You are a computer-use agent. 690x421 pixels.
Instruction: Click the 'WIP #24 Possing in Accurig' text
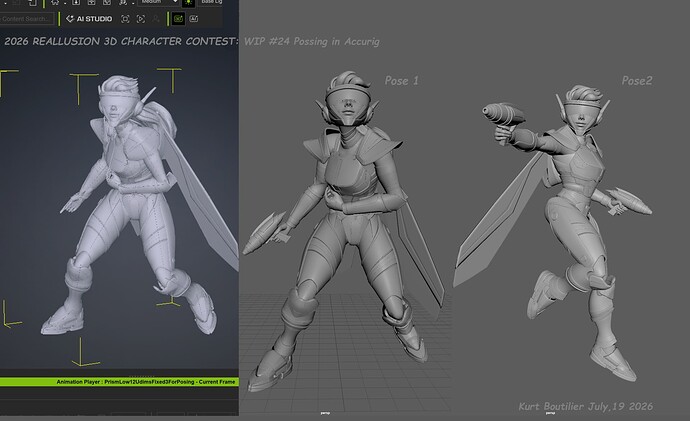coord(312,41)
